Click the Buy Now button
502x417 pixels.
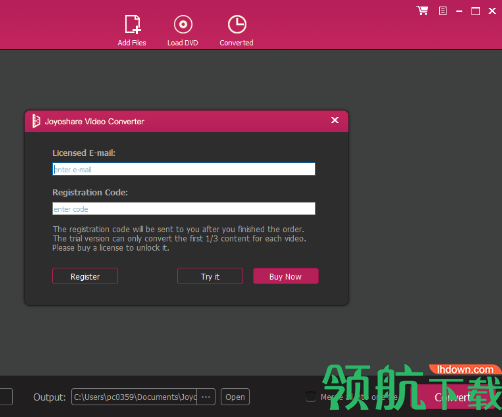point(286,276)
